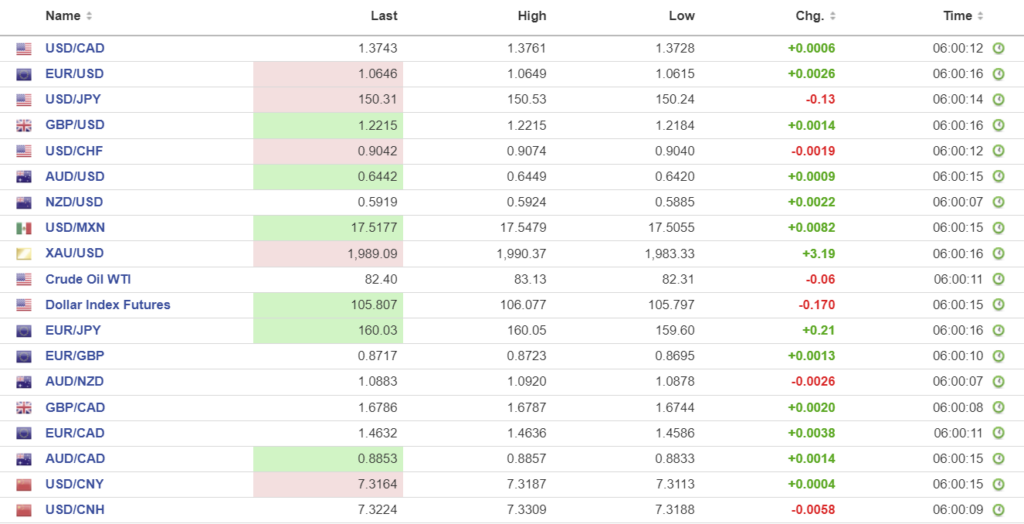Click the clock icon beside XAU/USD time
The image size is (1024, 524).
[x=998, y=254]
